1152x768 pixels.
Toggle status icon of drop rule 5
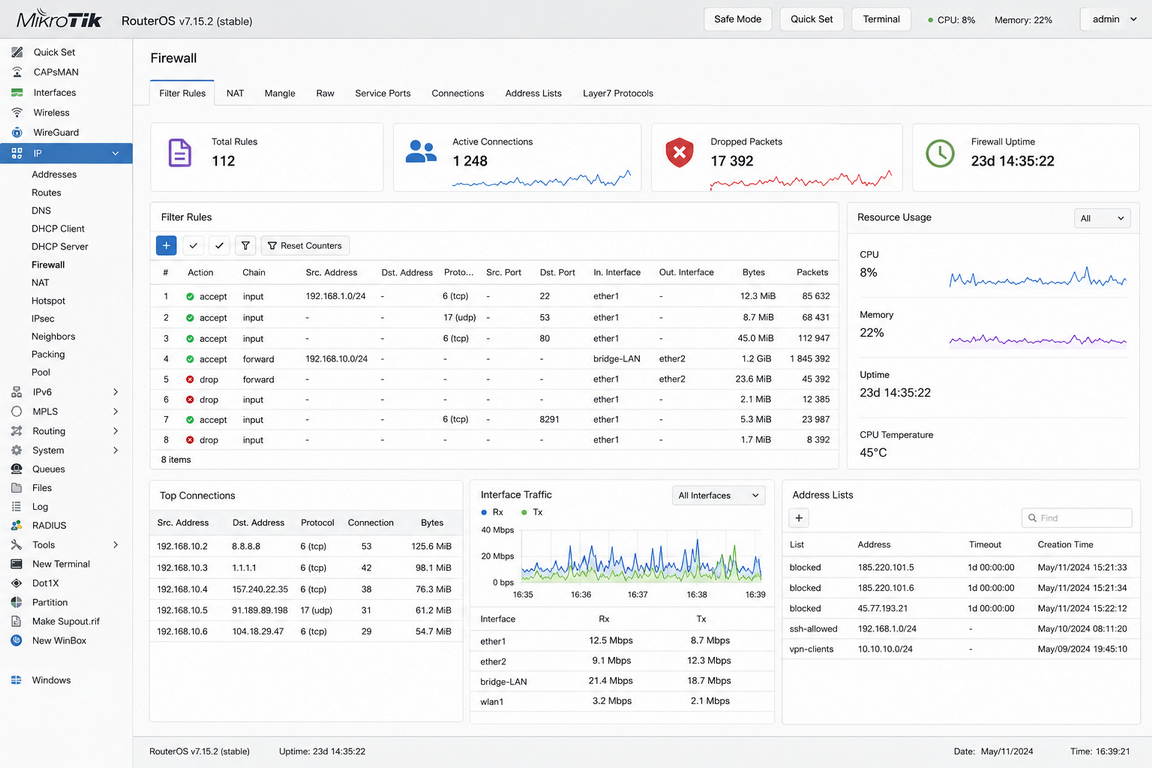point(190,380)
